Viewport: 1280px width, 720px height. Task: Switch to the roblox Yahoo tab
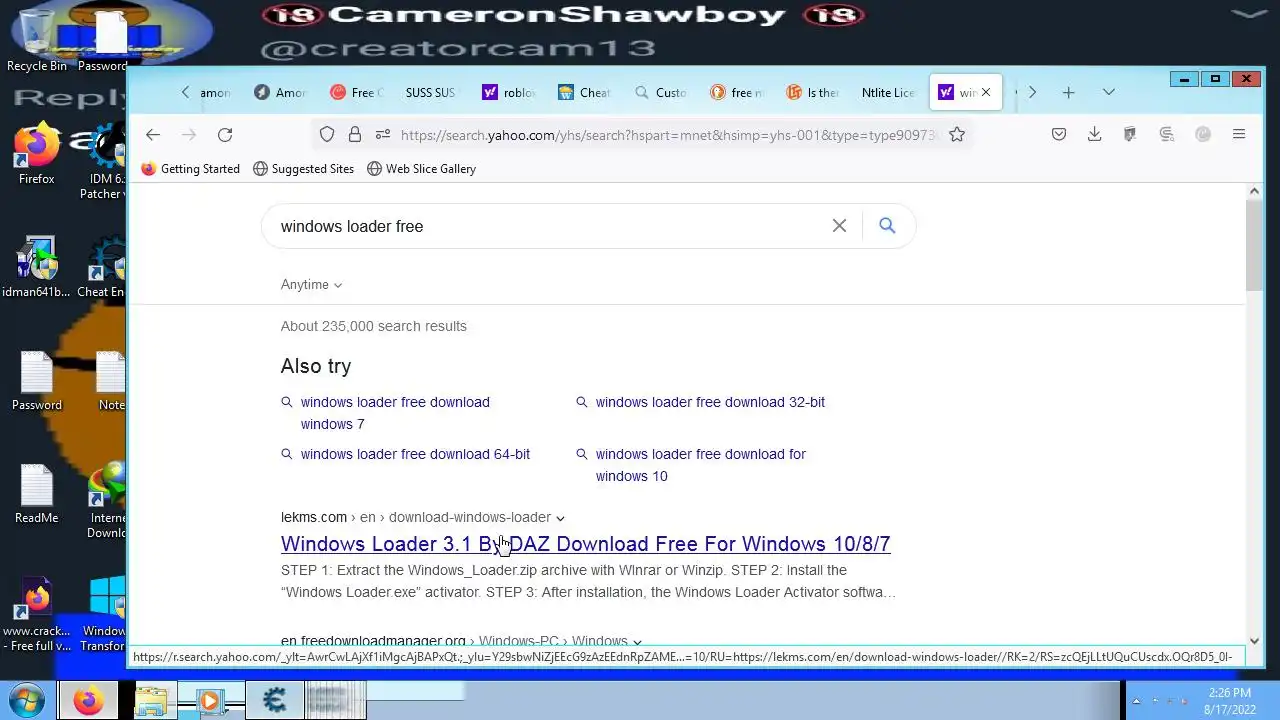[x=509, y=93]
